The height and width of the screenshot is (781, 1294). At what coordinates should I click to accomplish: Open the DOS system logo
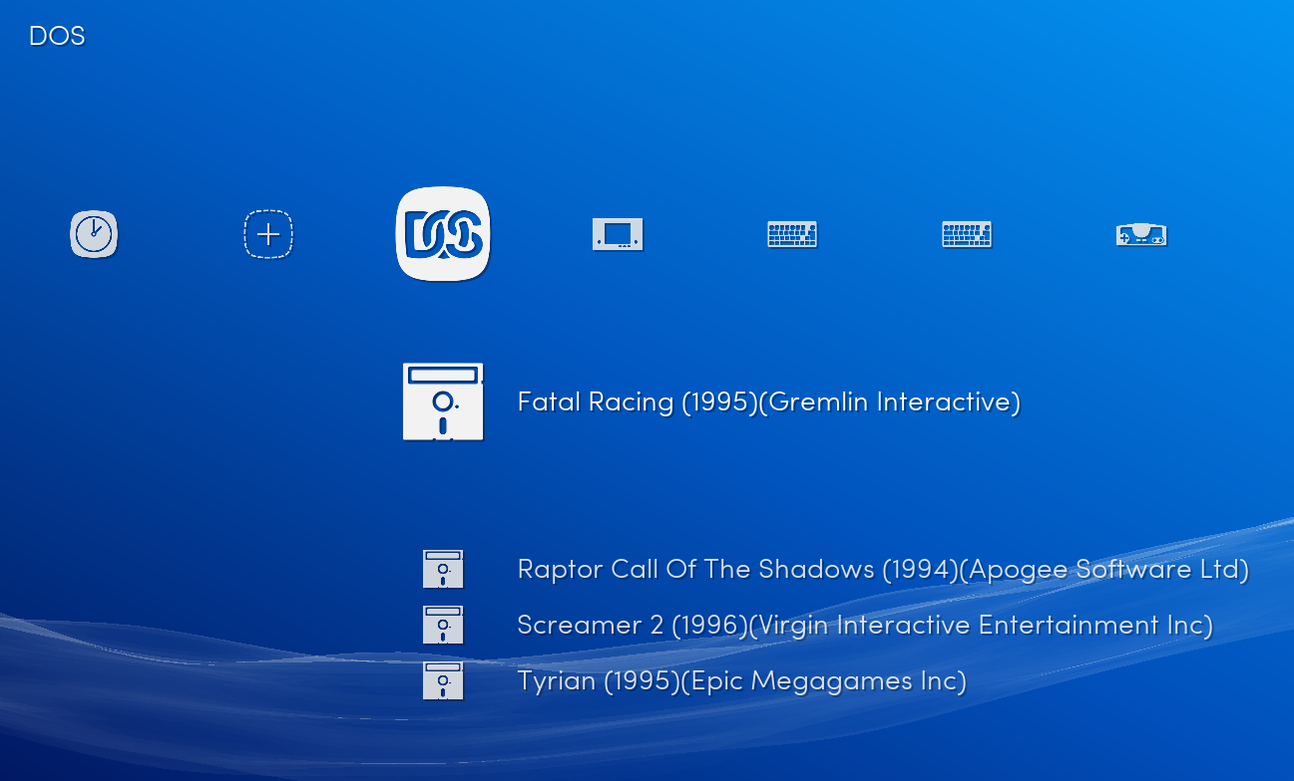point(443,235)
